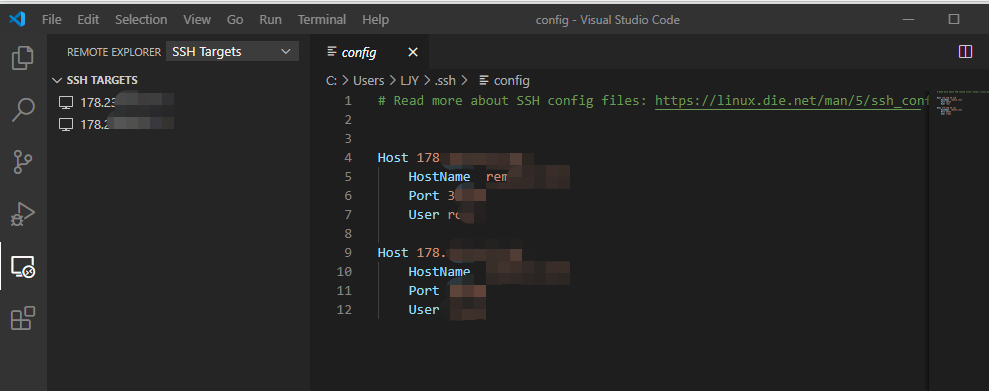
Task: Open the View menu
Action: (197, 20)
